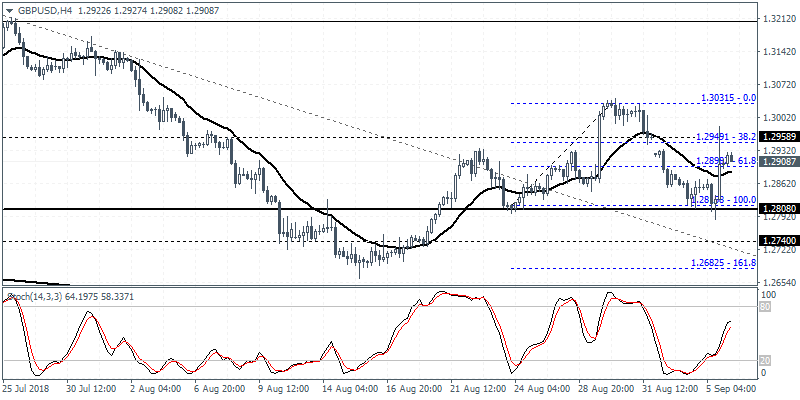Click the 30 Jul 12:00 time label

click(x=92, y=389)
